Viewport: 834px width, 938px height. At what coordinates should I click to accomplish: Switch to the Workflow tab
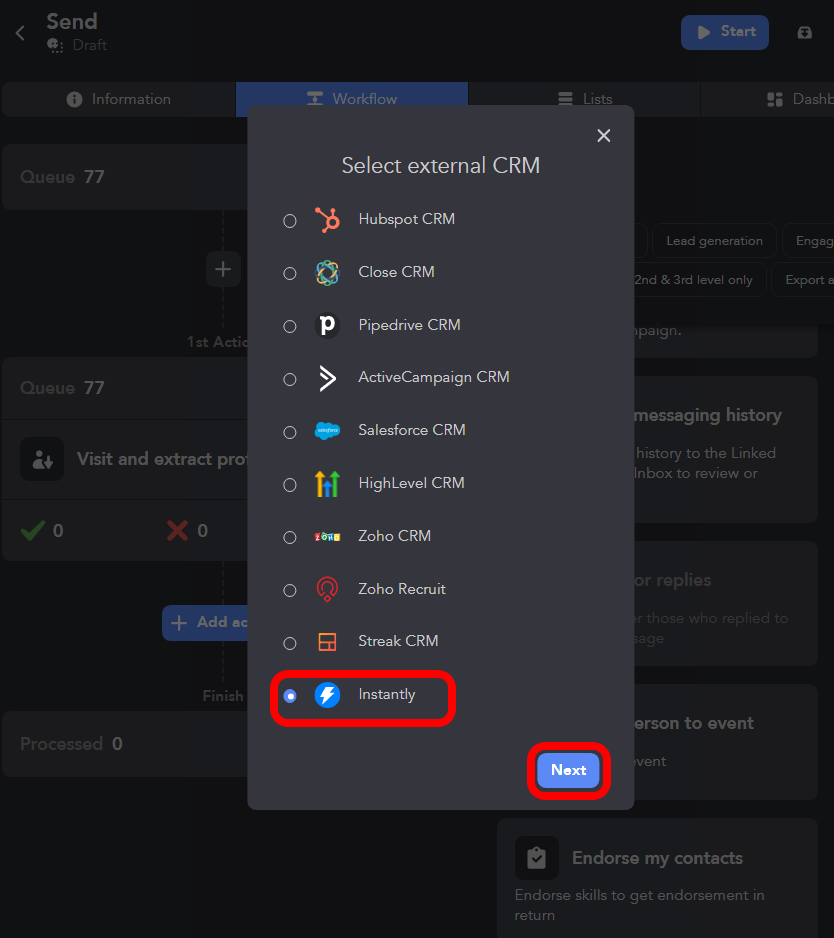(352, 98)
